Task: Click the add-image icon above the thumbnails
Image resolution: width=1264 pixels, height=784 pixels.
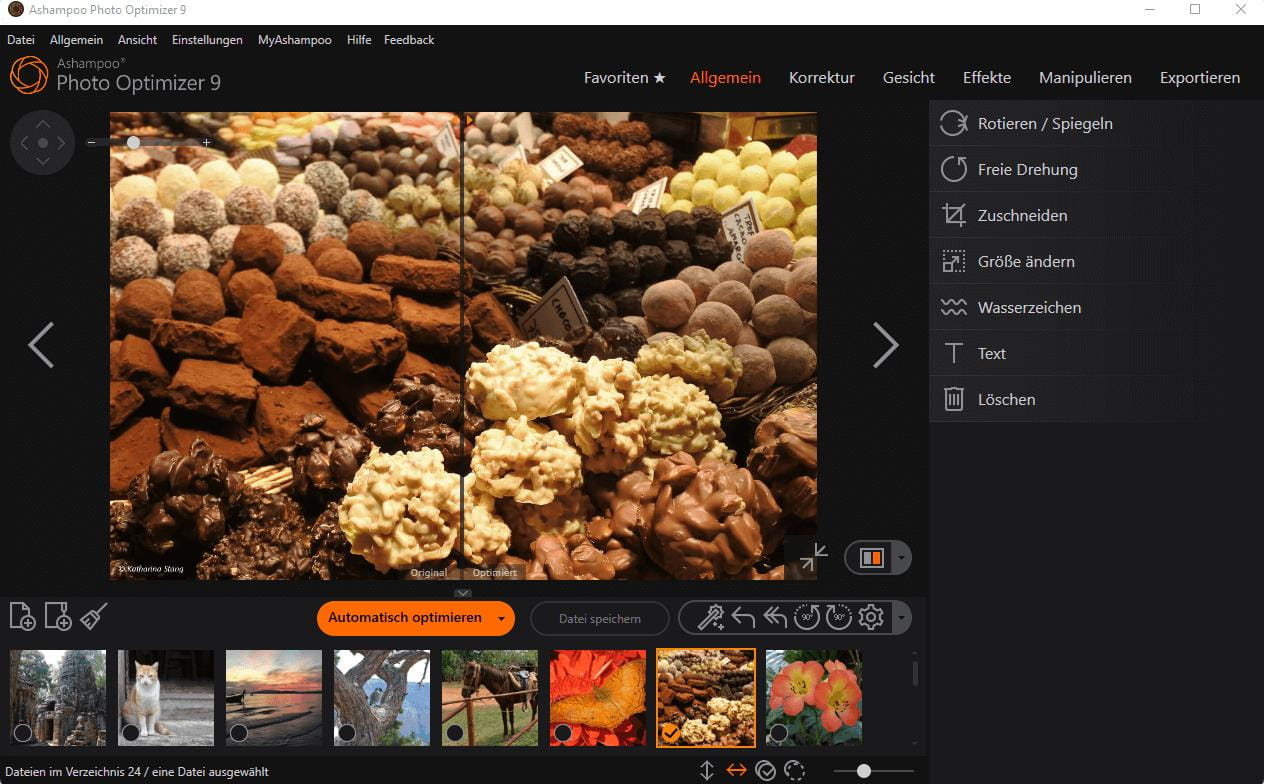Action: coord(20,616)
